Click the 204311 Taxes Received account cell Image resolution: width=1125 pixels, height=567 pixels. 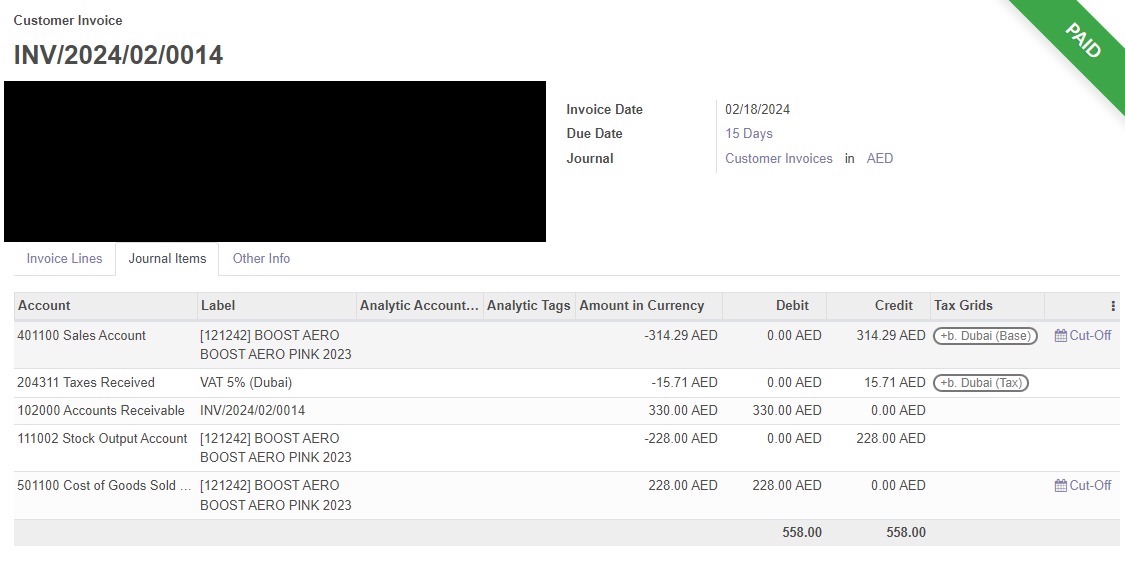(x=86, y=383)
